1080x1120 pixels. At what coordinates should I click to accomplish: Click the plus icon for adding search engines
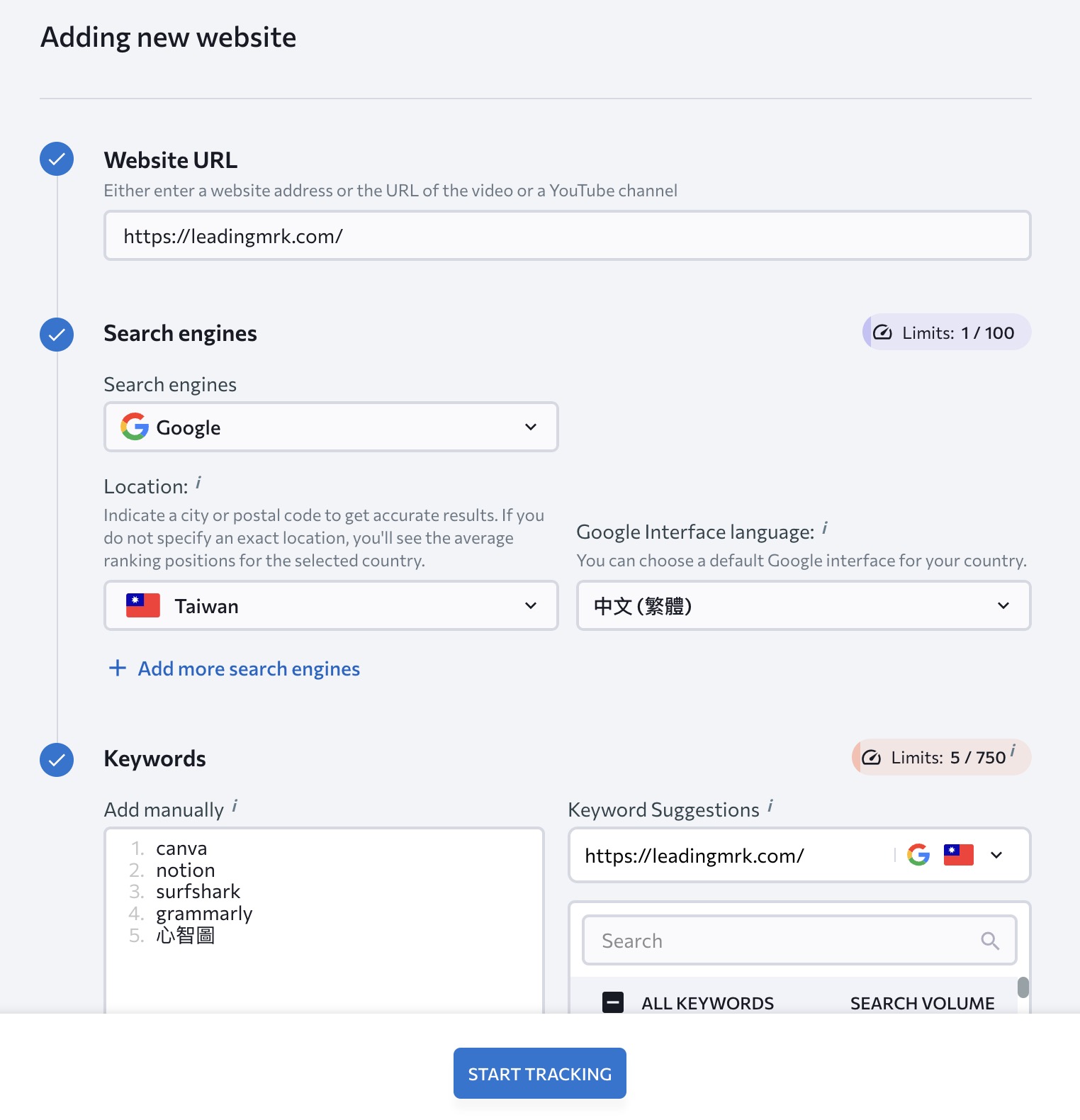118,668
